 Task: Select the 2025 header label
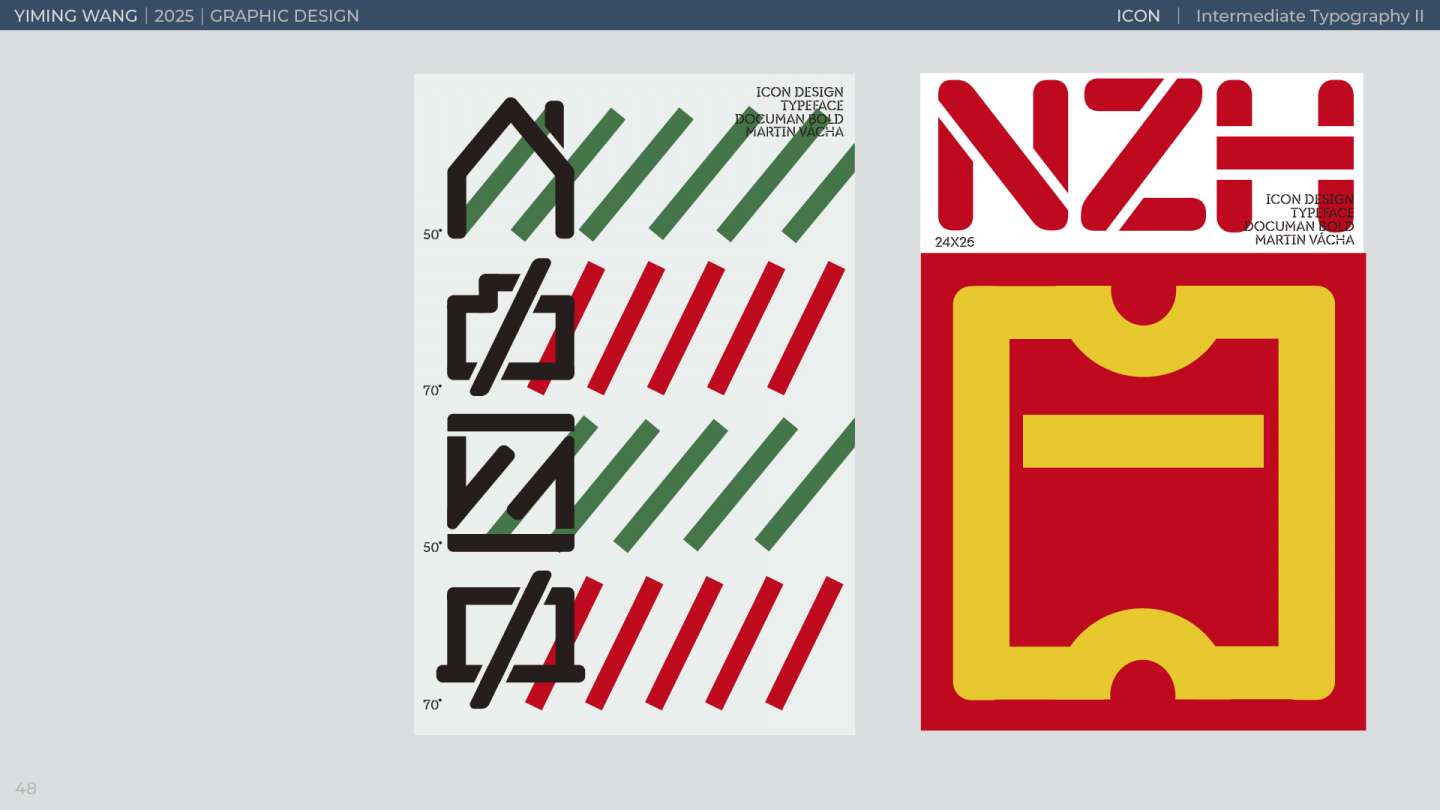point(174,16)
